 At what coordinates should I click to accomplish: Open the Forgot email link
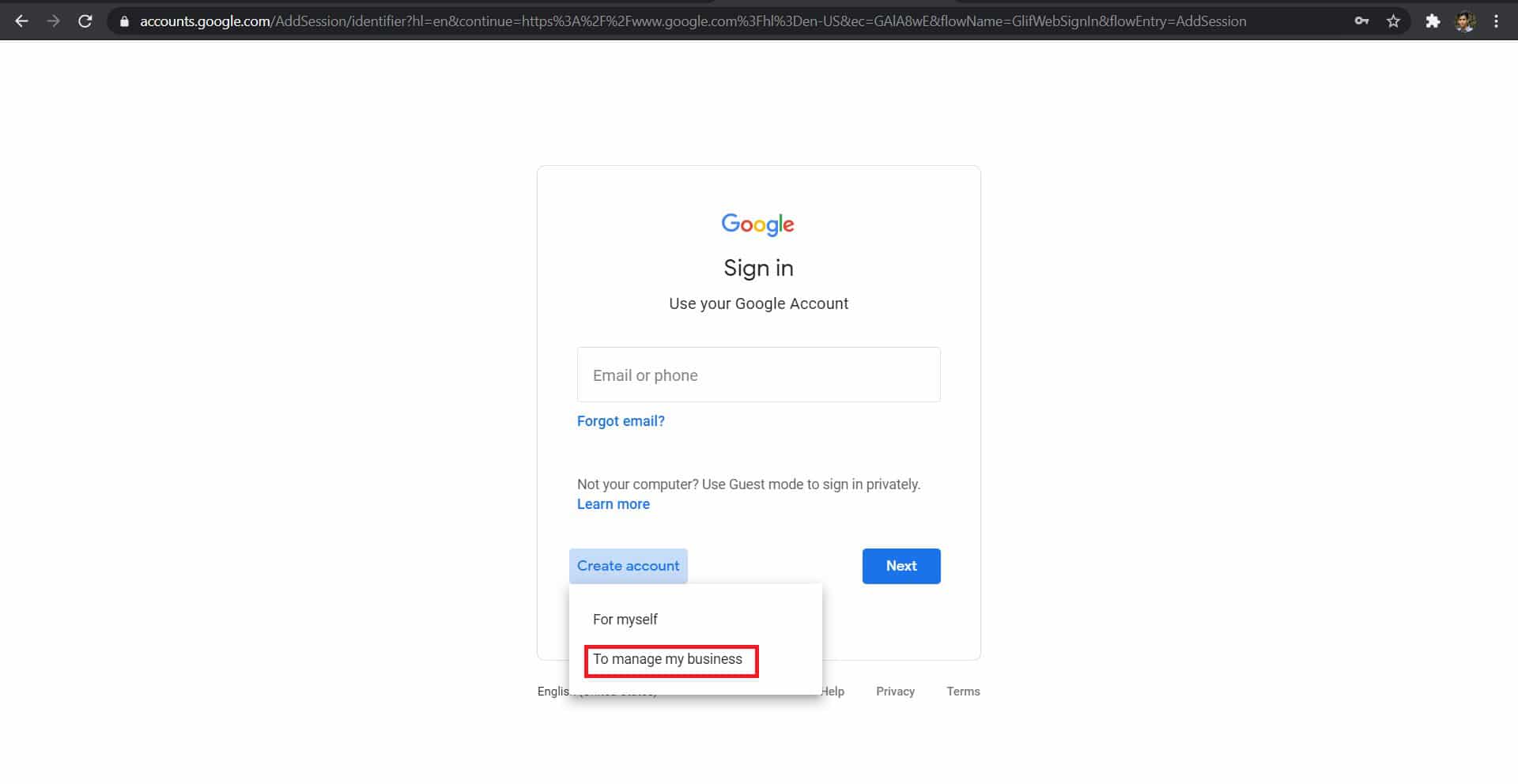click(621, 420)
